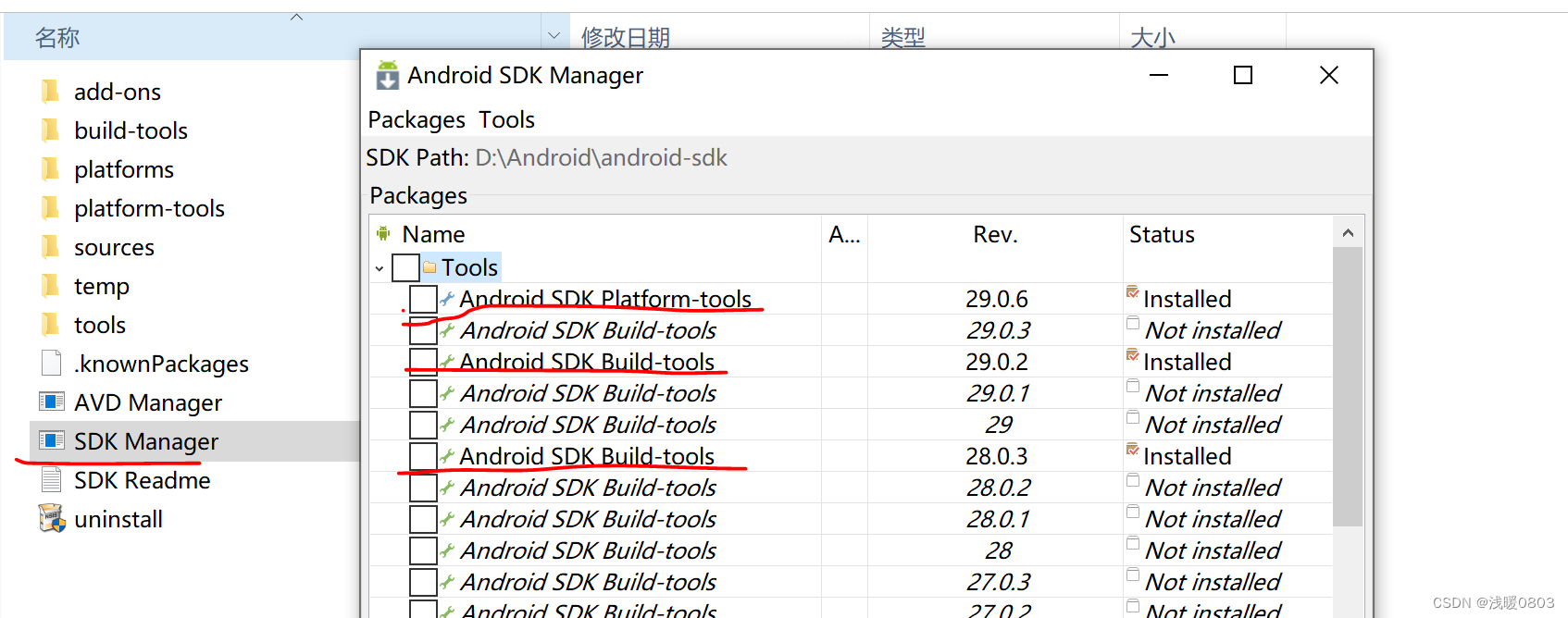This screenshot has width=1568, height=618.
Task: Click the scroll up arrow in packages list
Action: [x=1348, y=233]
